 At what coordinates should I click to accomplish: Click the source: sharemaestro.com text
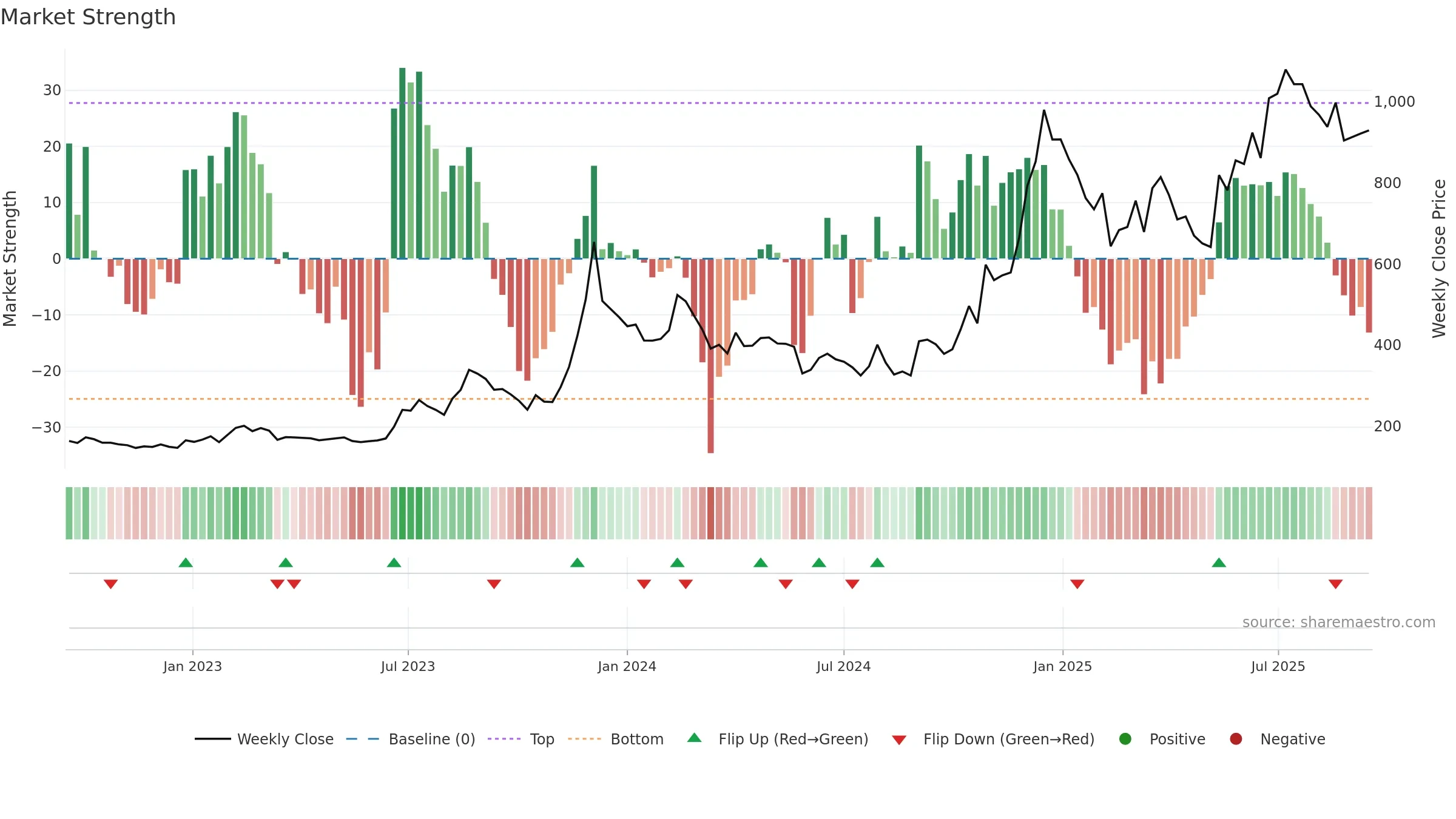(x=1338, y=622)
